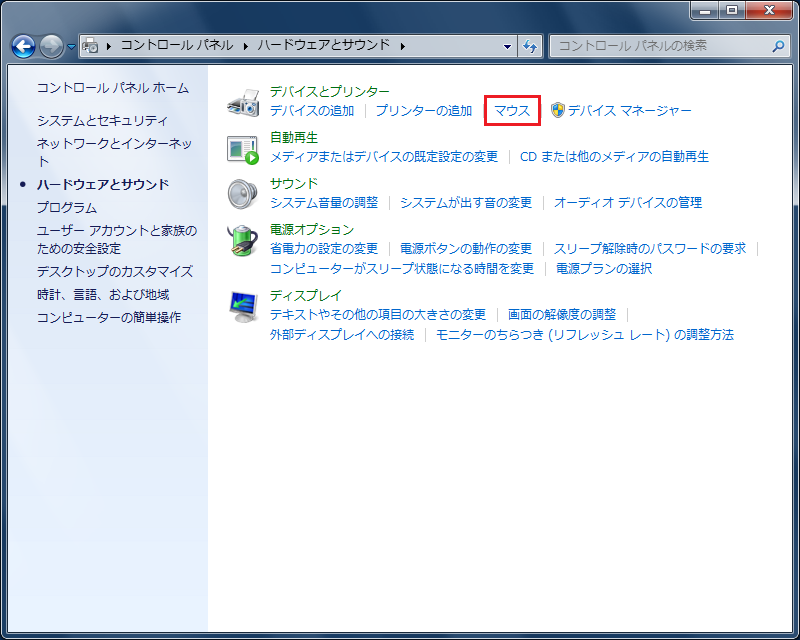
Task: Click the Back arrow navigation button
Action: pyautogui.click(x=23, y=46)
